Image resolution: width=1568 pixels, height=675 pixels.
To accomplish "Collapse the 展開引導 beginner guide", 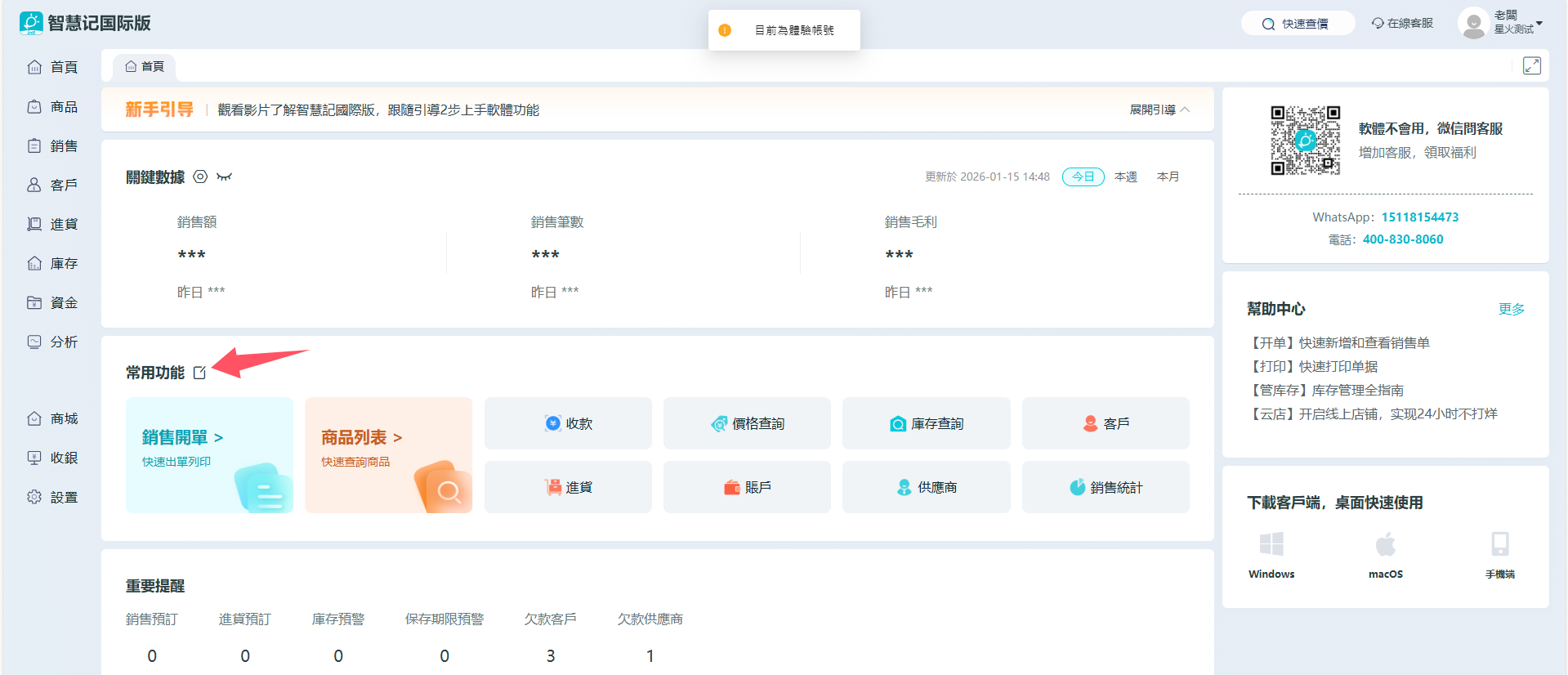I will tap(1159, 110).
